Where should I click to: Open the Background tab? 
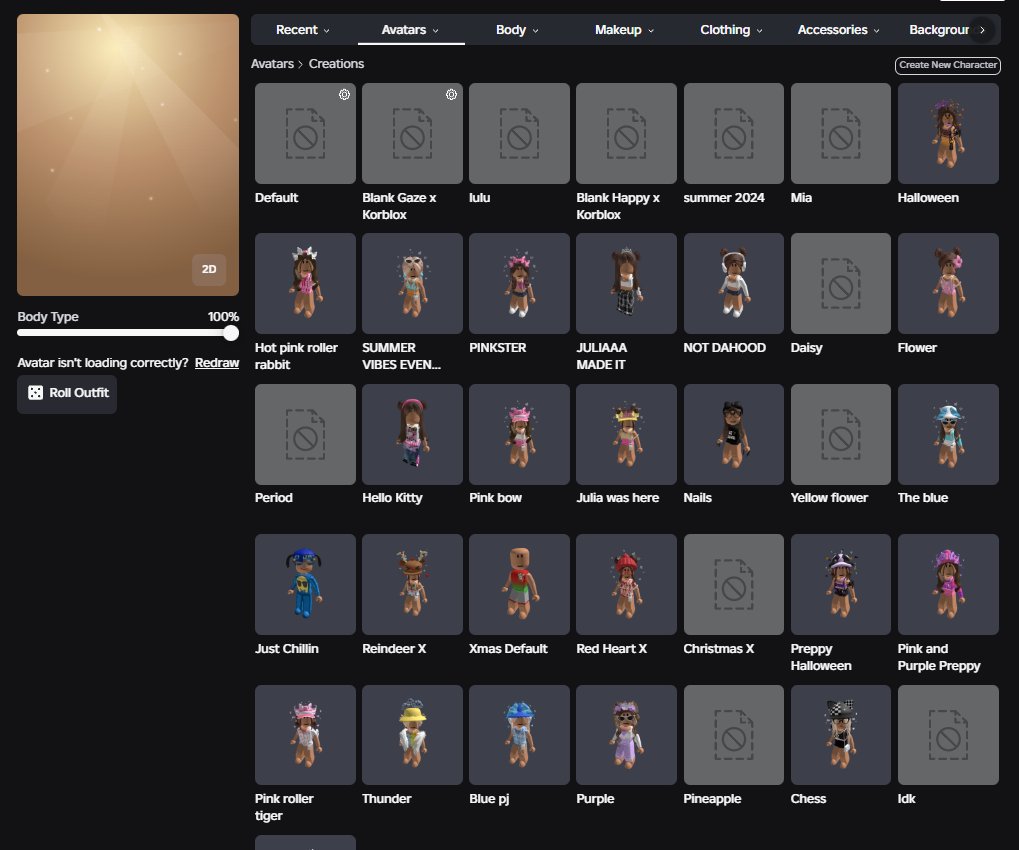[938, 30]
